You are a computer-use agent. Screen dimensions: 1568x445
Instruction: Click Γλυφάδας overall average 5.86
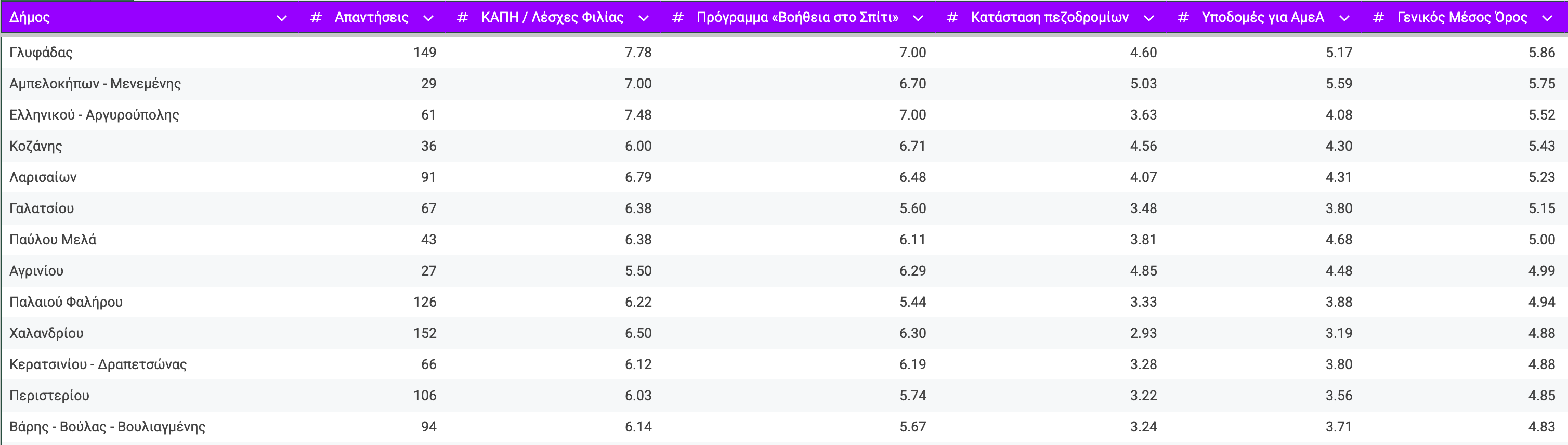1541,53
